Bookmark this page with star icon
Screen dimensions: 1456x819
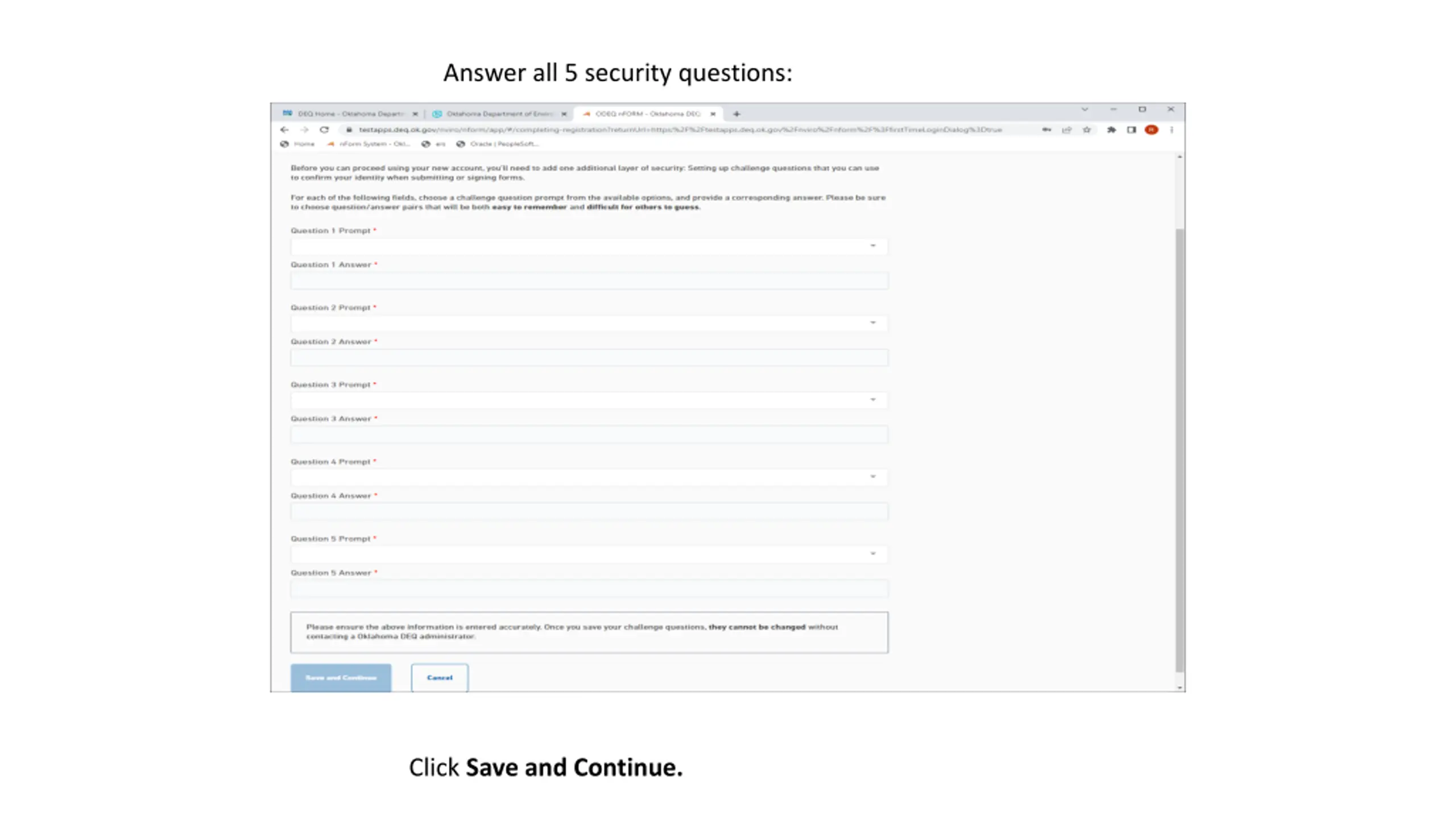pos(1086,130)
